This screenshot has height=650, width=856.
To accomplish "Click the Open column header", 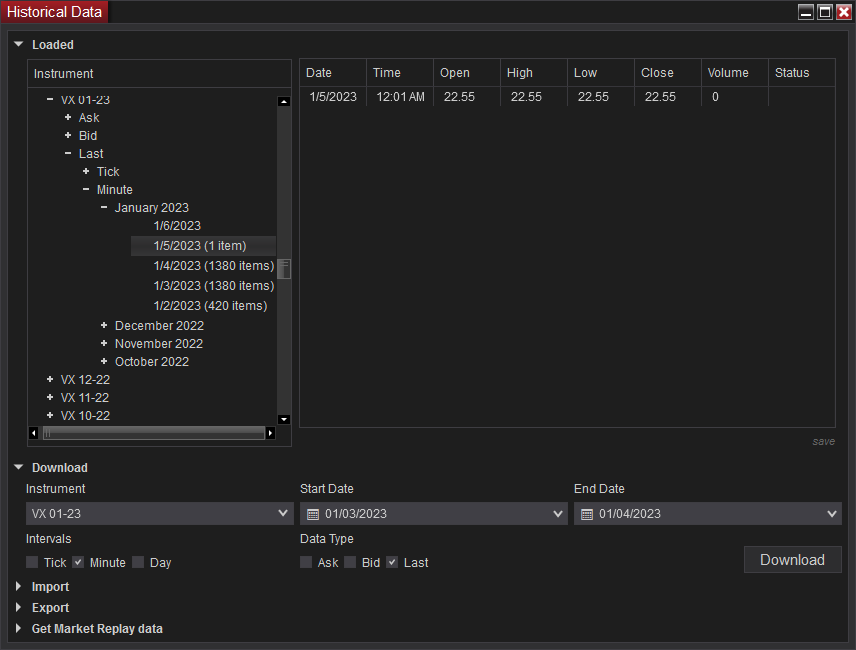I will (467, 73).
